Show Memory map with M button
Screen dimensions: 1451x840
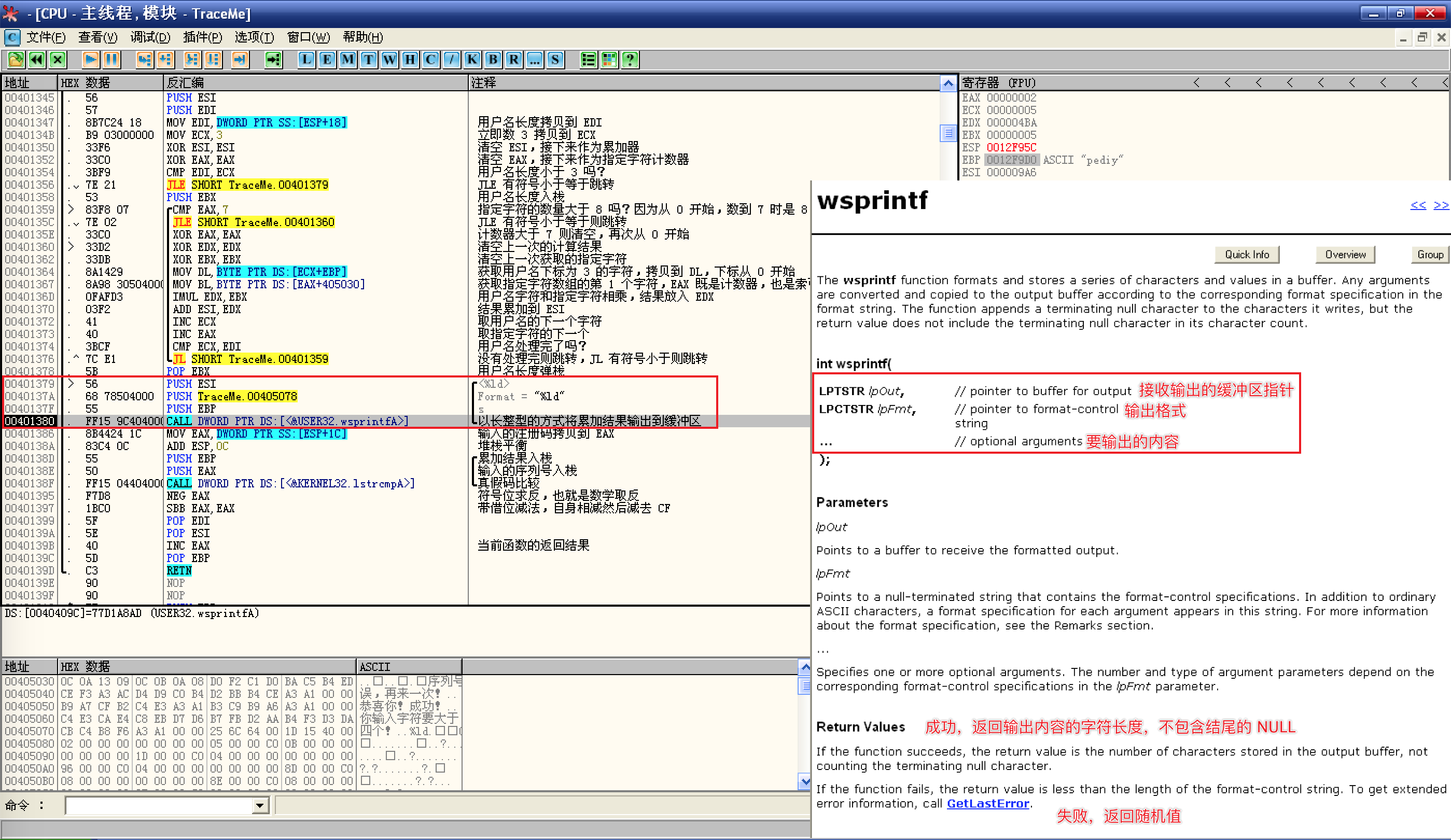[348, 59]
